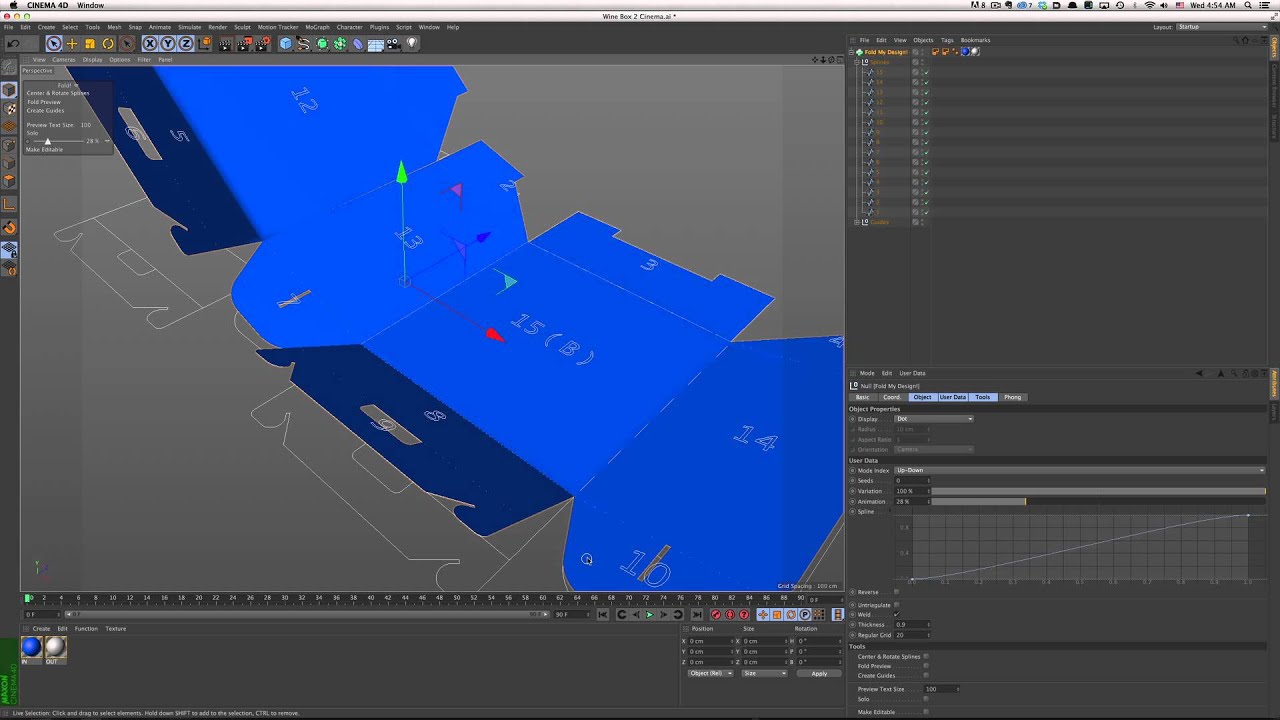The image size is (1280, 720).
Task: Open the Object Manager Tags menu
Action: click(947, 40)
